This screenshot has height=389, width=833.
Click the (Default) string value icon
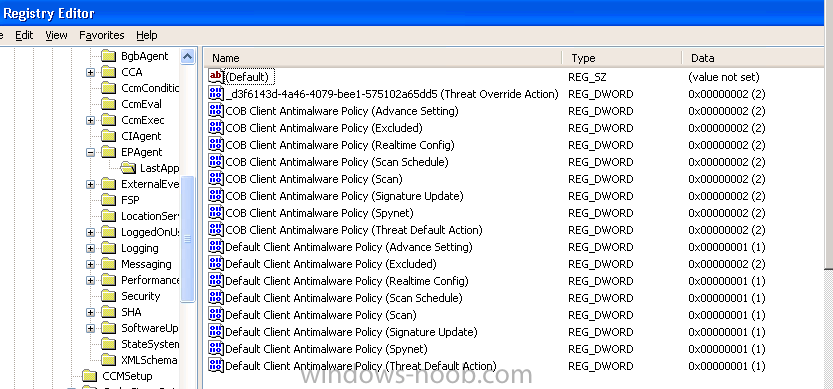point(216,77)
